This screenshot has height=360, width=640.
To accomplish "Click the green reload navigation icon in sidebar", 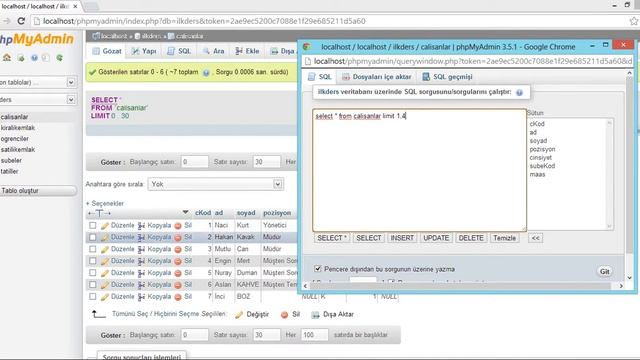I will pos(60,58).
